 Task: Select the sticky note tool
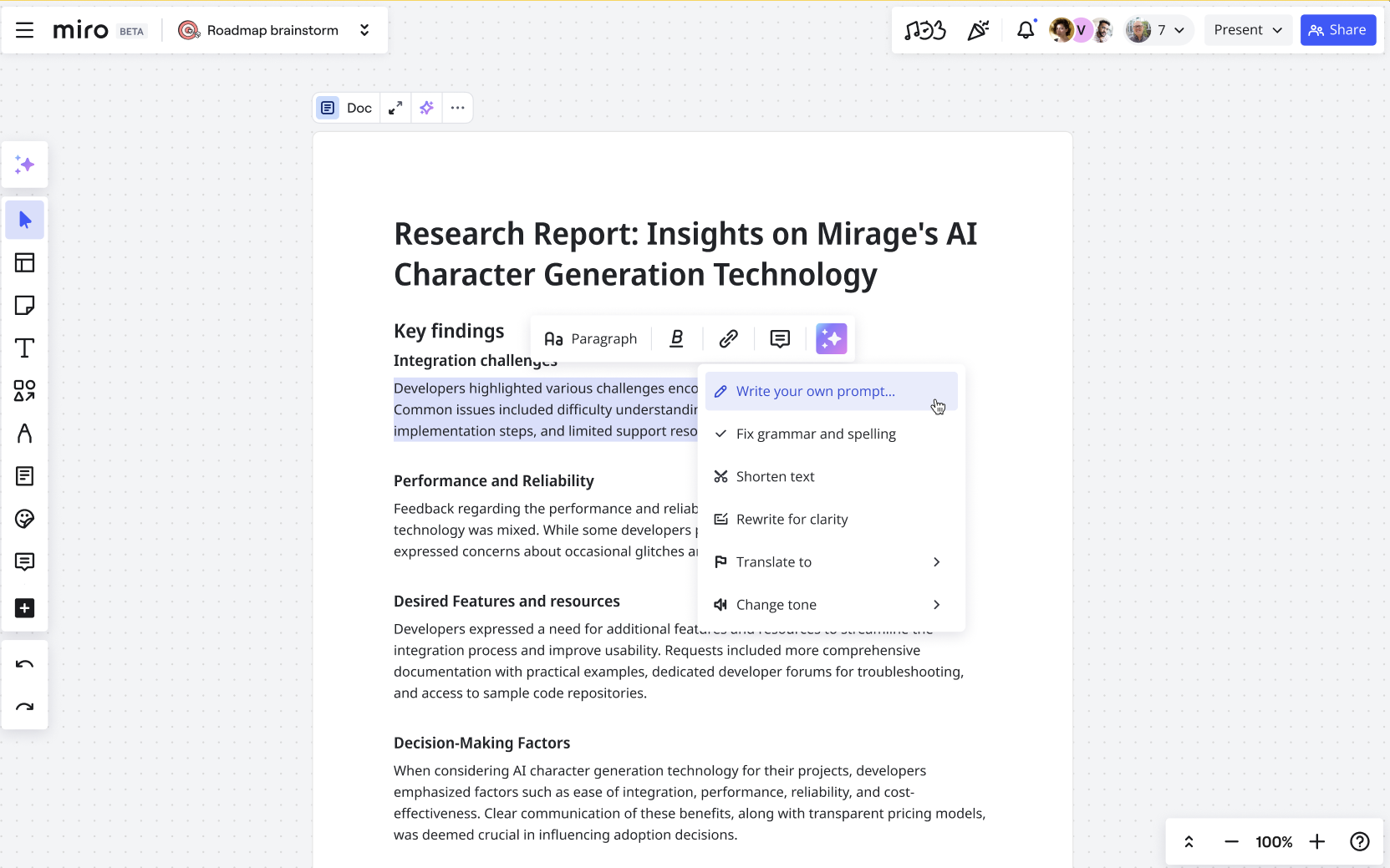(x=25, y=305)
